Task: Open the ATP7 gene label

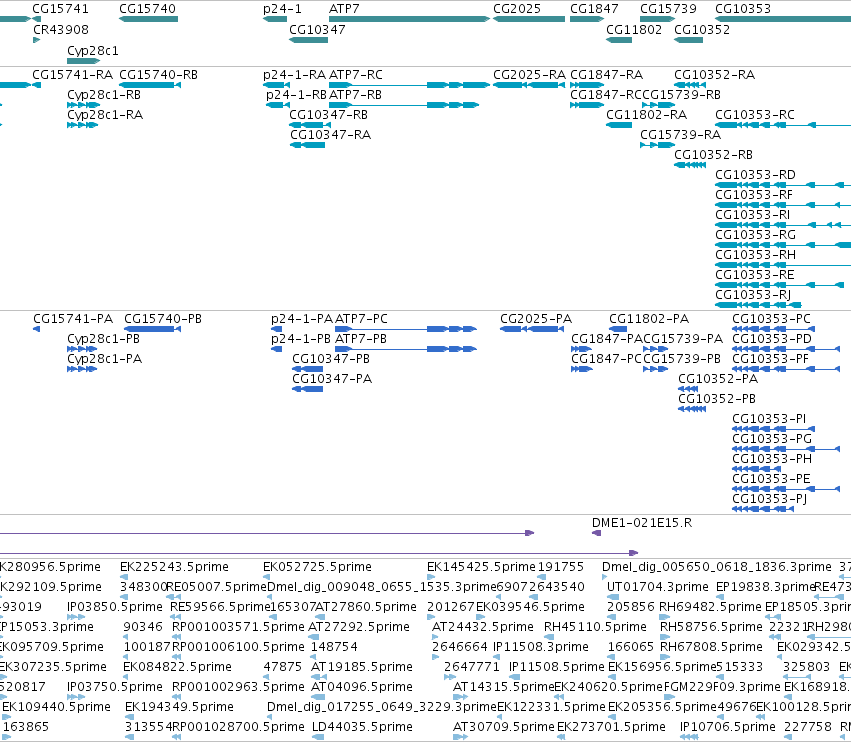Action: point(344,9)
